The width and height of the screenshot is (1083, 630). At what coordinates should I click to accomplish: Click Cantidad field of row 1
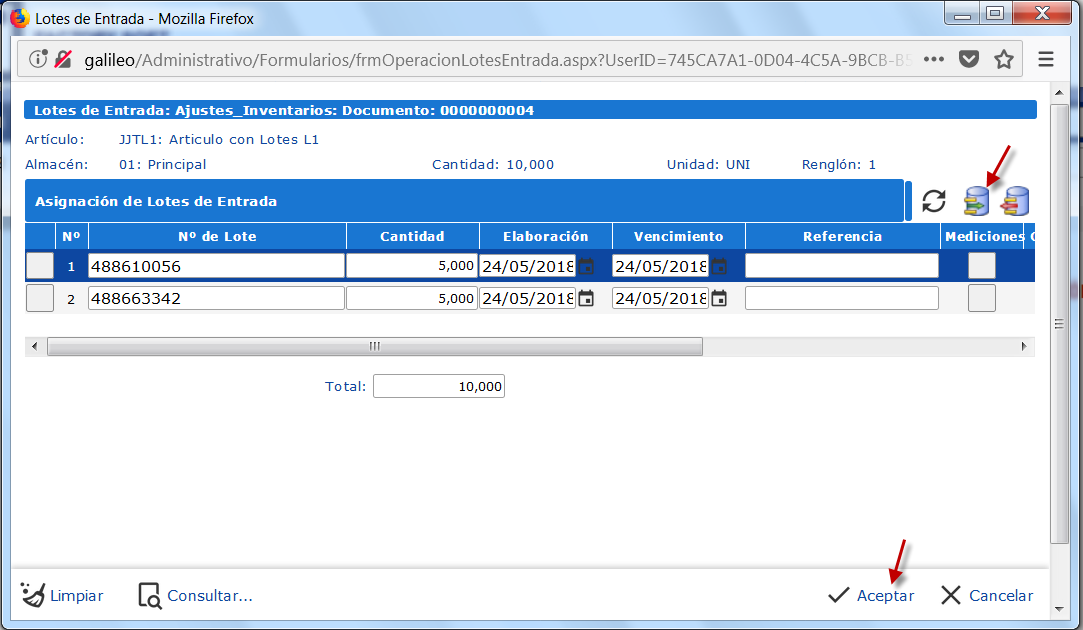[412, 266]
